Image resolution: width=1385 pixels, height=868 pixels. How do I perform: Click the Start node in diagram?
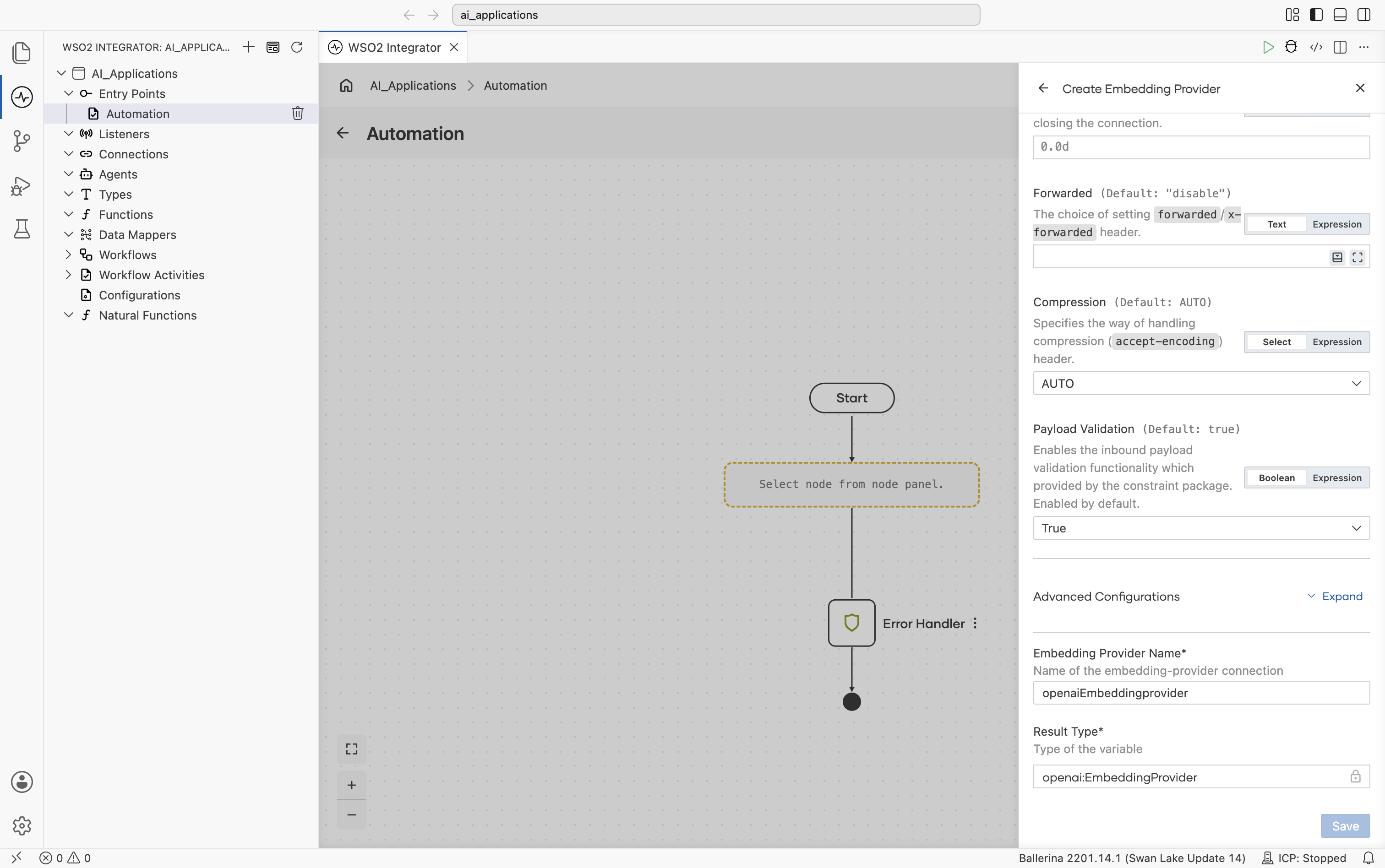851,398
